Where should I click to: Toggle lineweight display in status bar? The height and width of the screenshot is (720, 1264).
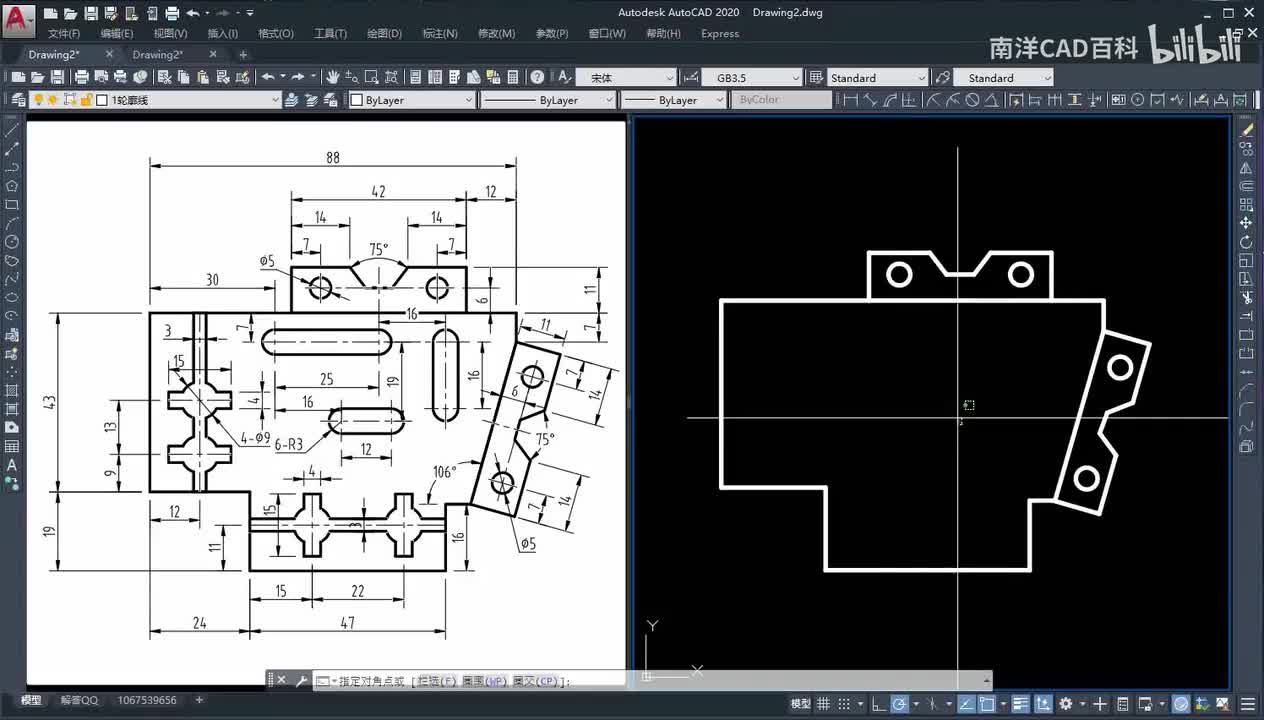[x=1020, y=704]
